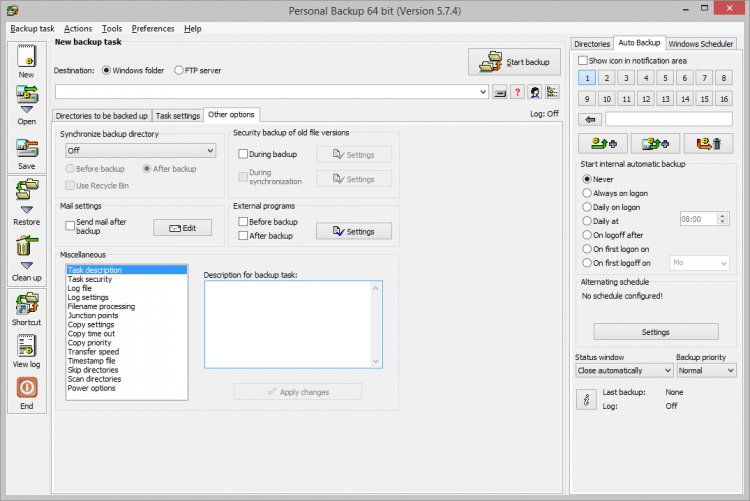
Task: Switch to Directories tab in right panel
Action: click(592, 44)
